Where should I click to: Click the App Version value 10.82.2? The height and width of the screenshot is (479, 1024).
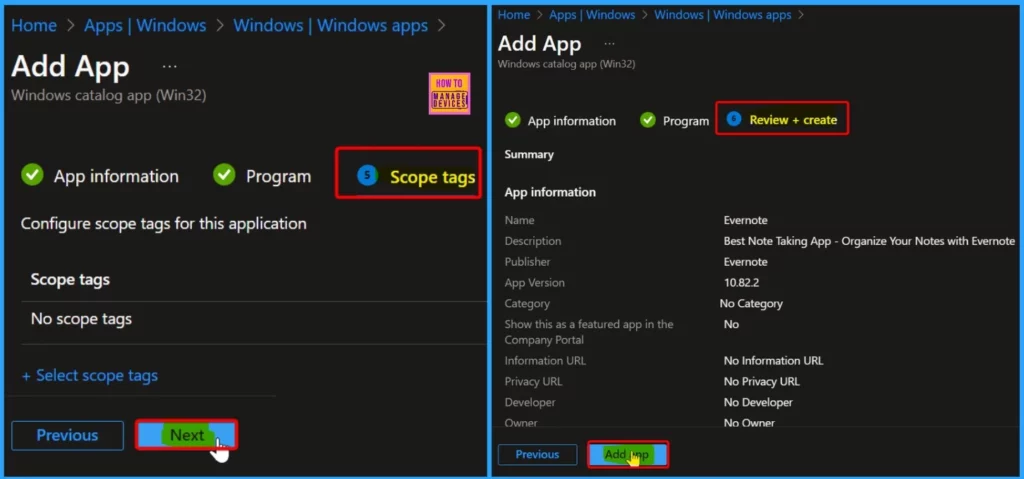(741, 283)
